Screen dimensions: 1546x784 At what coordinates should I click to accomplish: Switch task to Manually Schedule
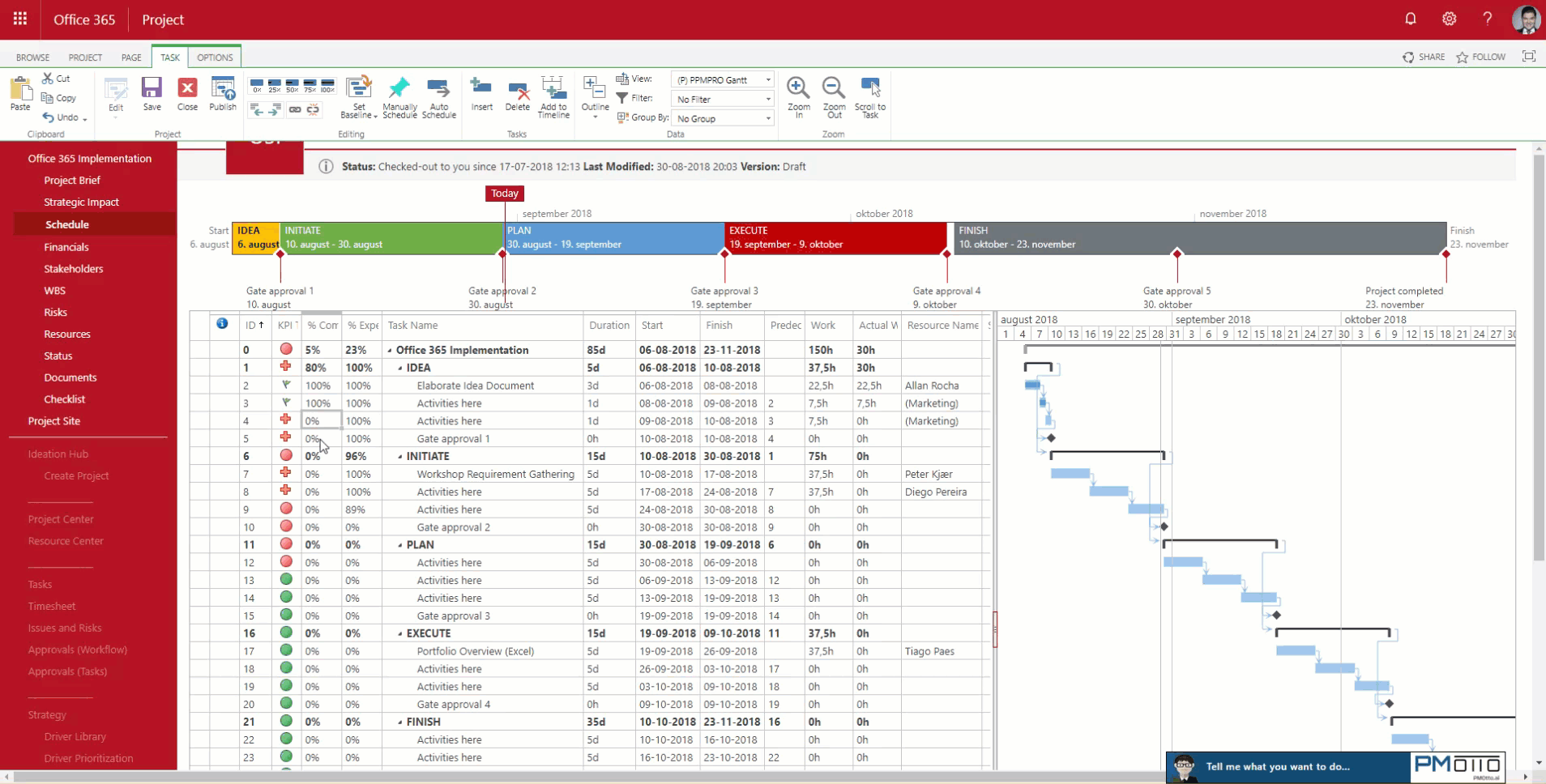[x=399, y=97]
